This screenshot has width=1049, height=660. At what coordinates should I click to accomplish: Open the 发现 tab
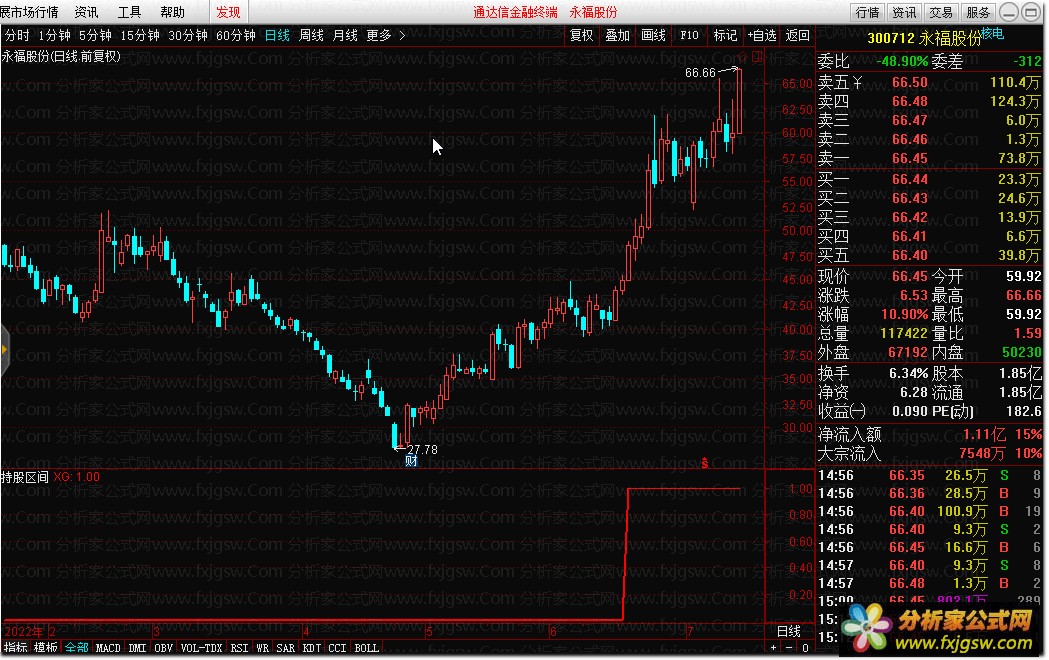click(x=228, y=12)
